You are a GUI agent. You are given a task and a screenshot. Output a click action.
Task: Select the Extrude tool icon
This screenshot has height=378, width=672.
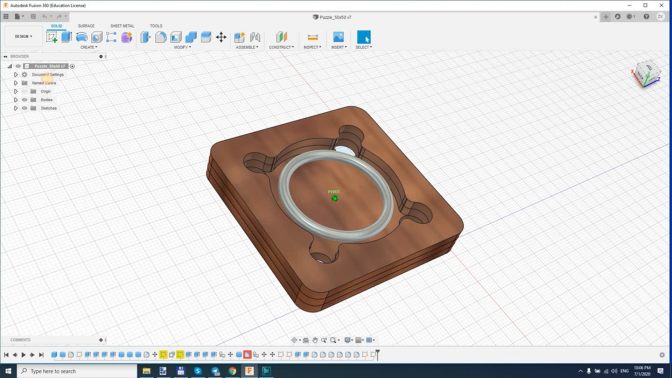point(66,37)
